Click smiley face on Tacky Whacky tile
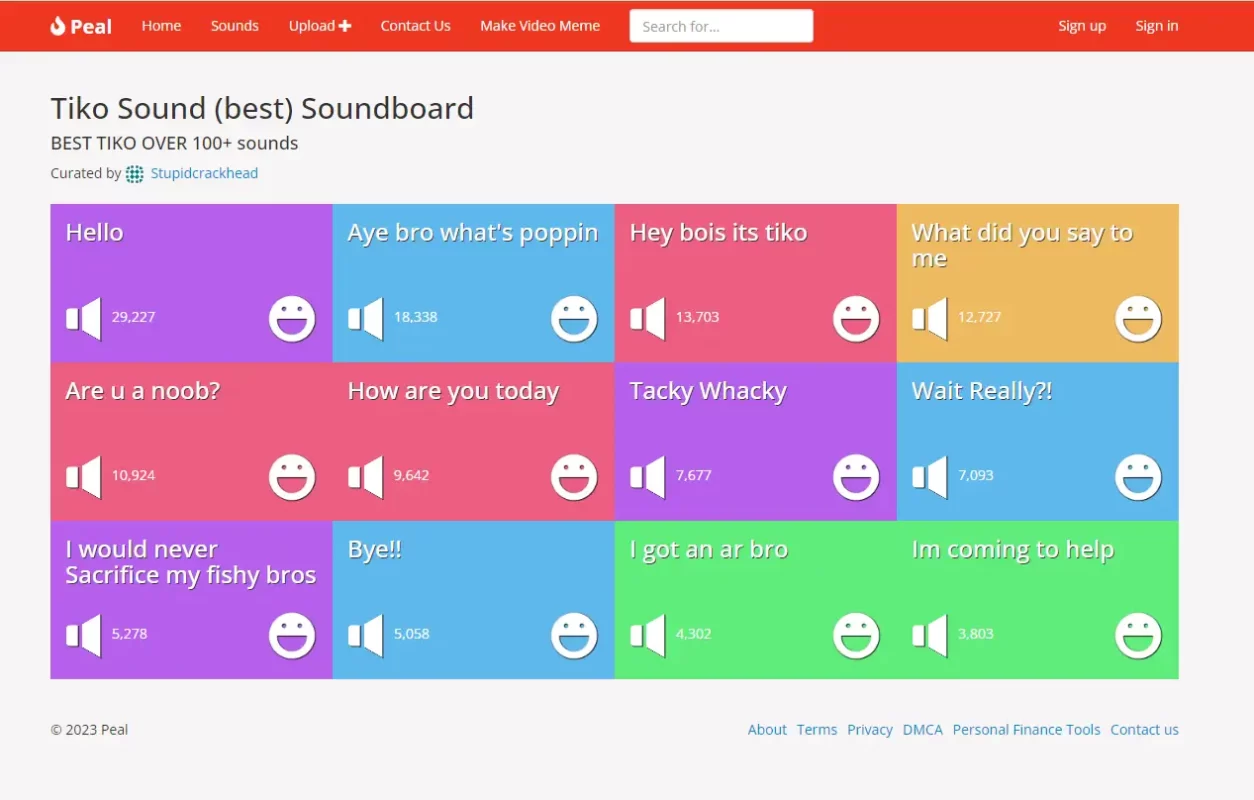Image resolution: width=1254 pixels, height=800 pixels. (x=856, y=477)
